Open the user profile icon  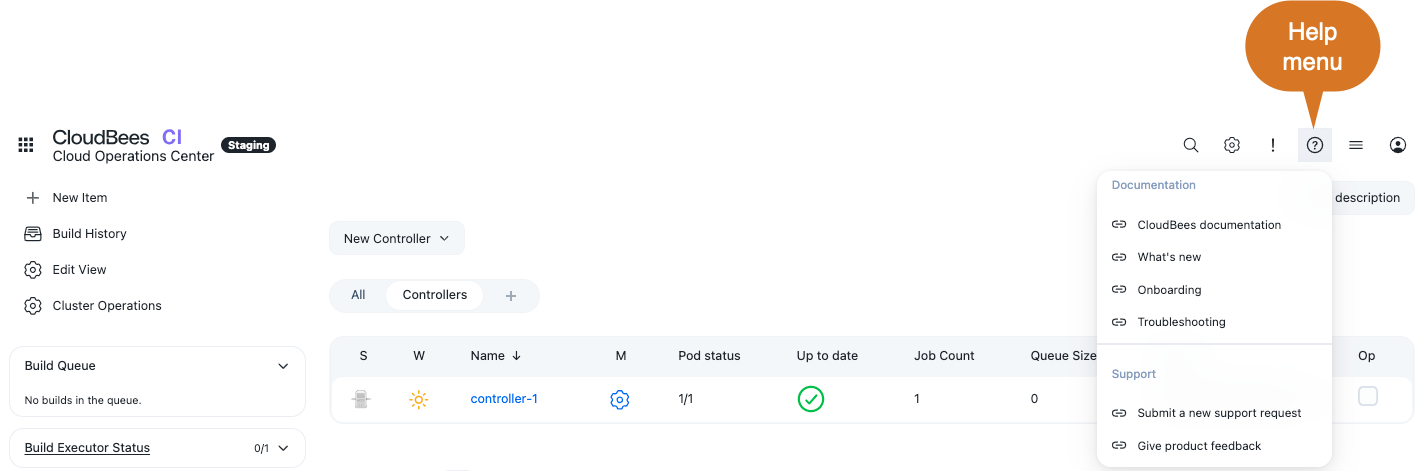(x=1398, y=145)
